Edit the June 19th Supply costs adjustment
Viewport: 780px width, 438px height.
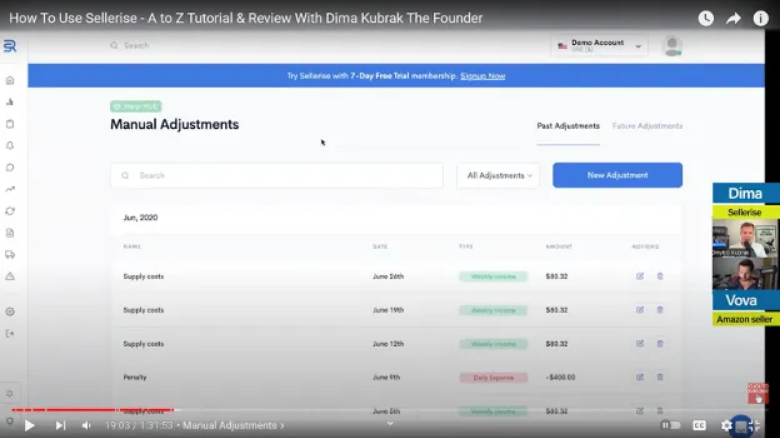[640, 310]
